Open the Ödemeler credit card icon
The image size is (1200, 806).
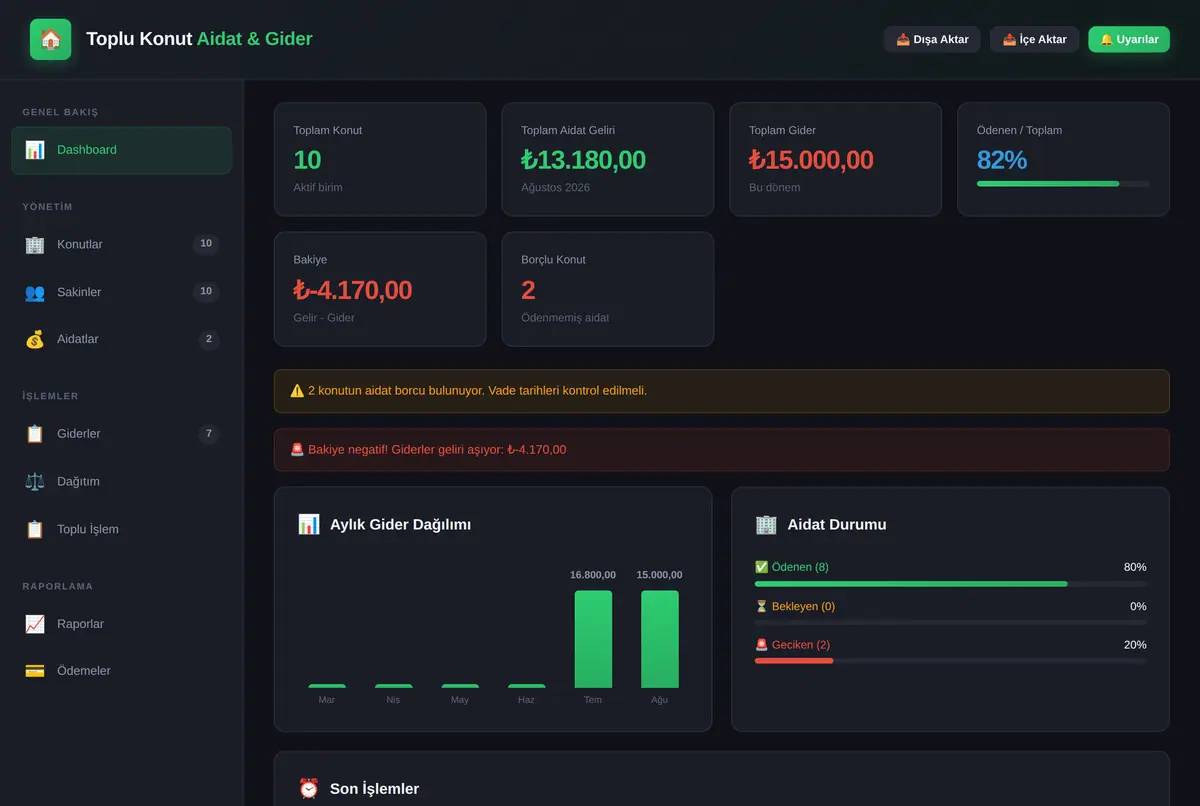tap(35, 671)
